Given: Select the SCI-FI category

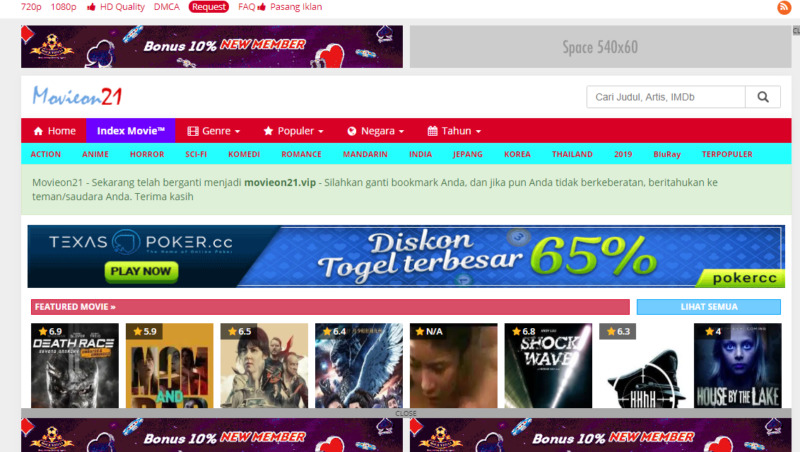Looking at the screenshot, I should pyautogui.click(x=196, y=154).
